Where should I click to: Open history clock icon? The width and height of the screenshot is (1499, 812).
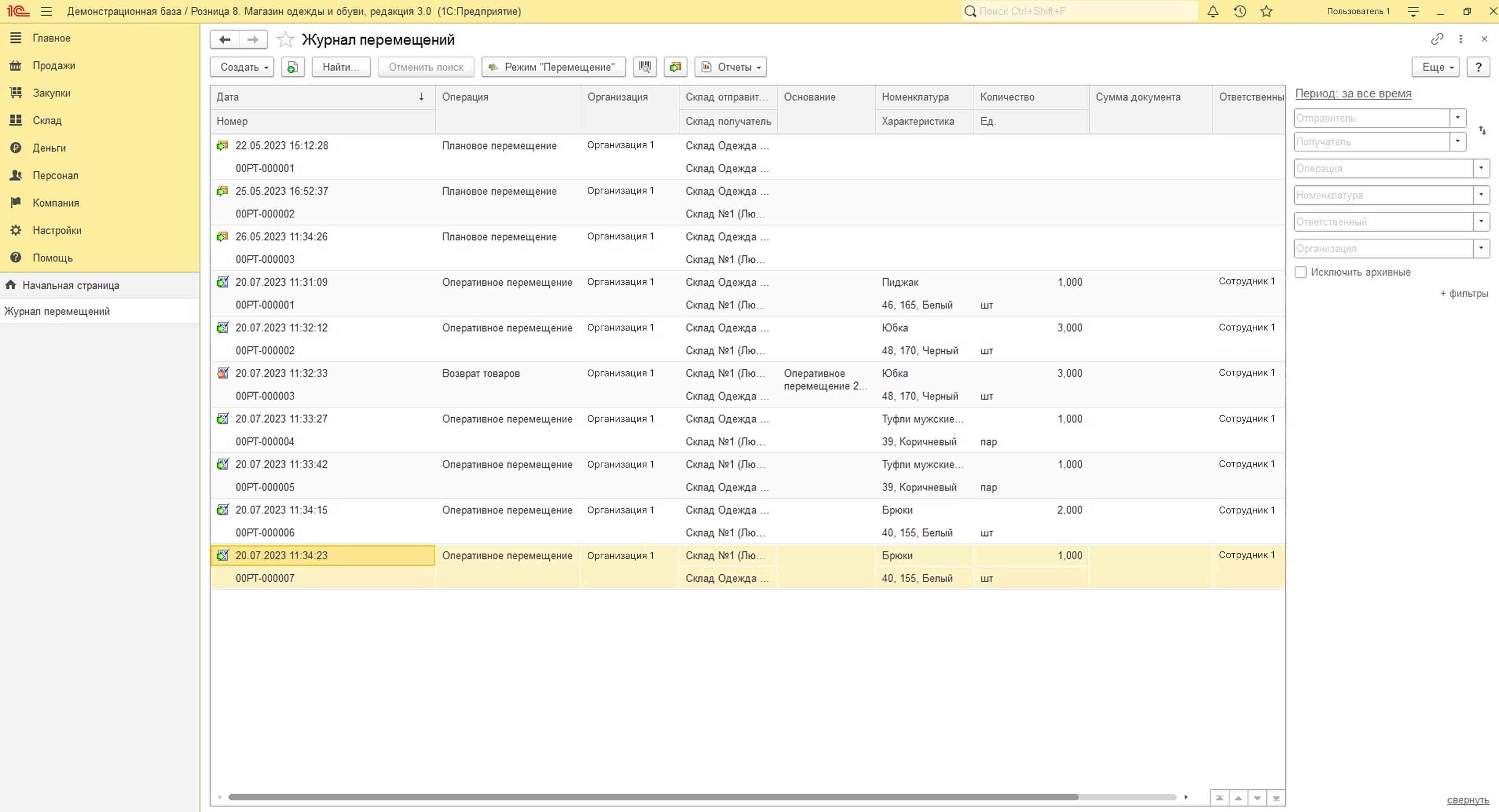[1239, 11]
